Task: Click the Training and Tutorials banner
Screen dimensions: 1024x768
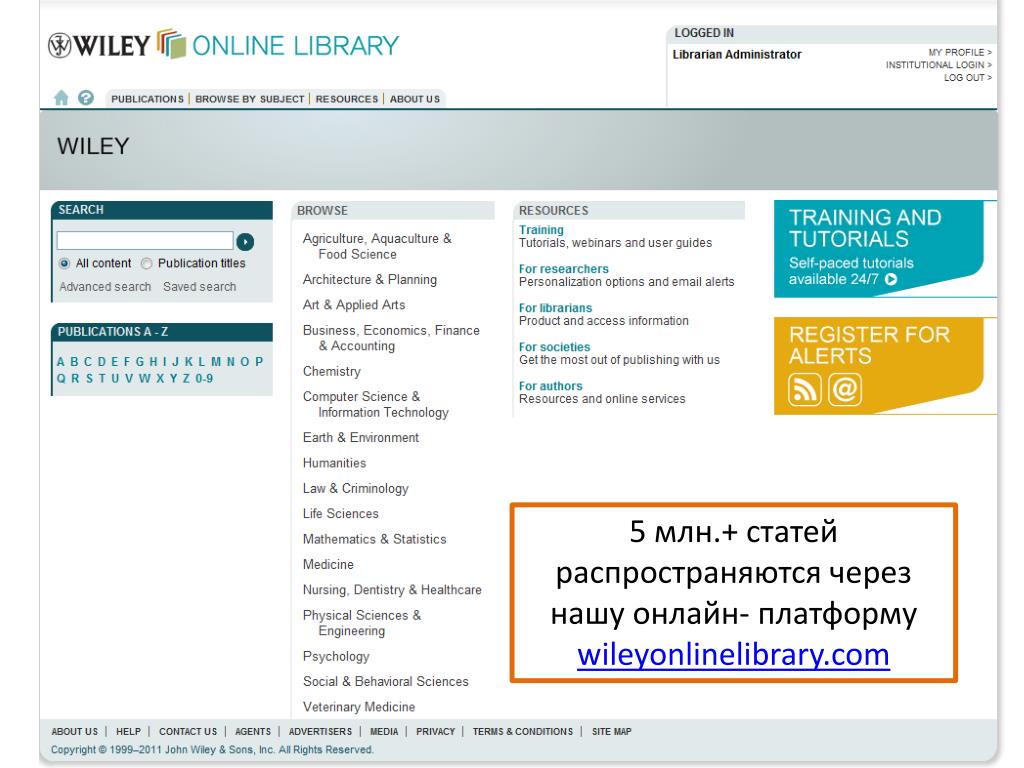Action: (x=878, y=249)
